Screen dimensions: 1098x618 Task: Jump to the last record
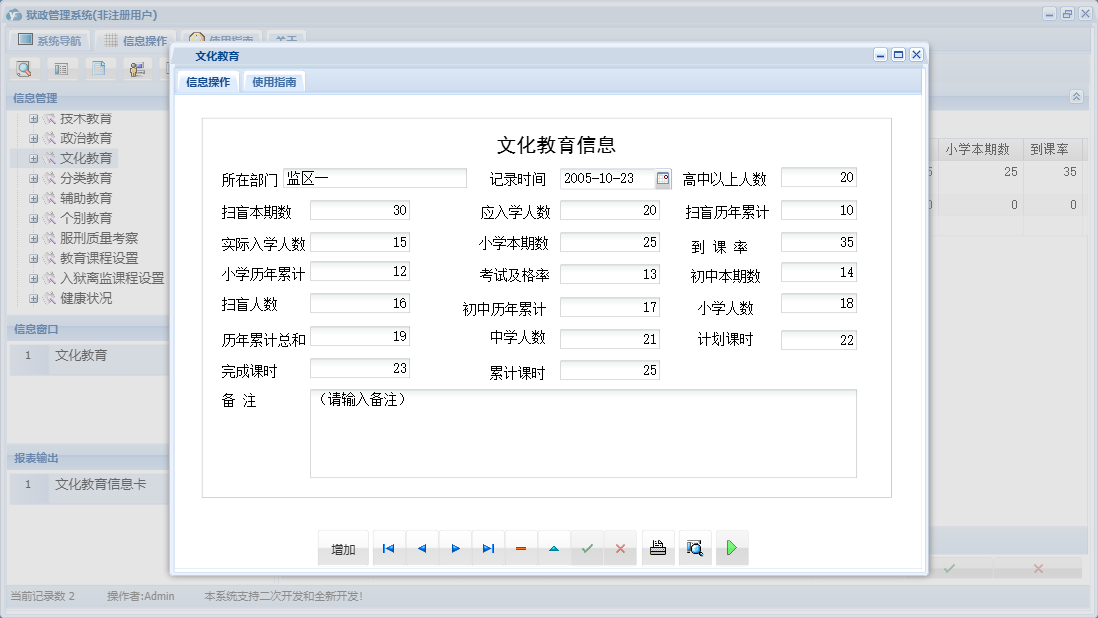tap(488, 548)
